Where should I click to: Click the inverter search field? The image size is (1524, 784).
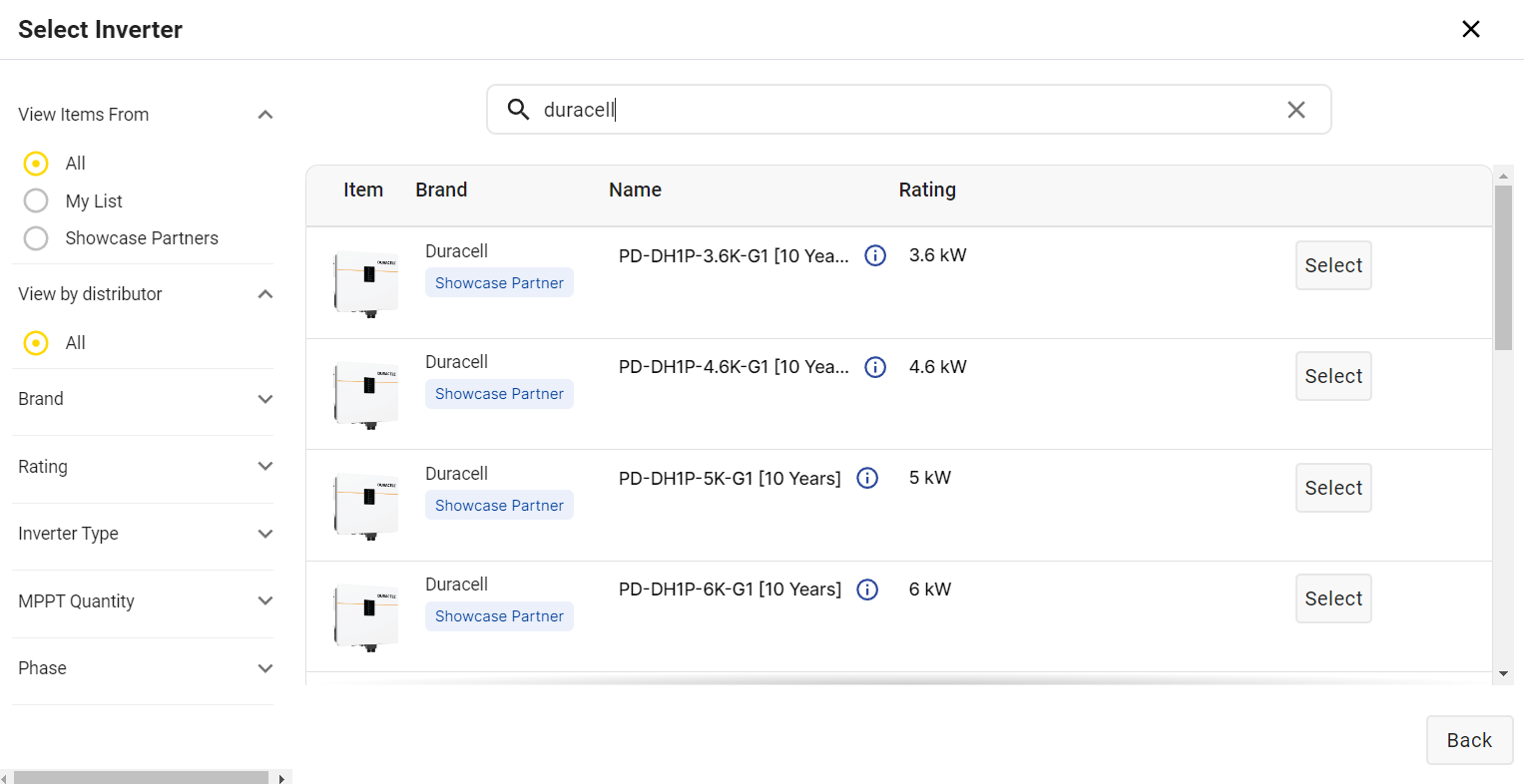coord(908,110)
